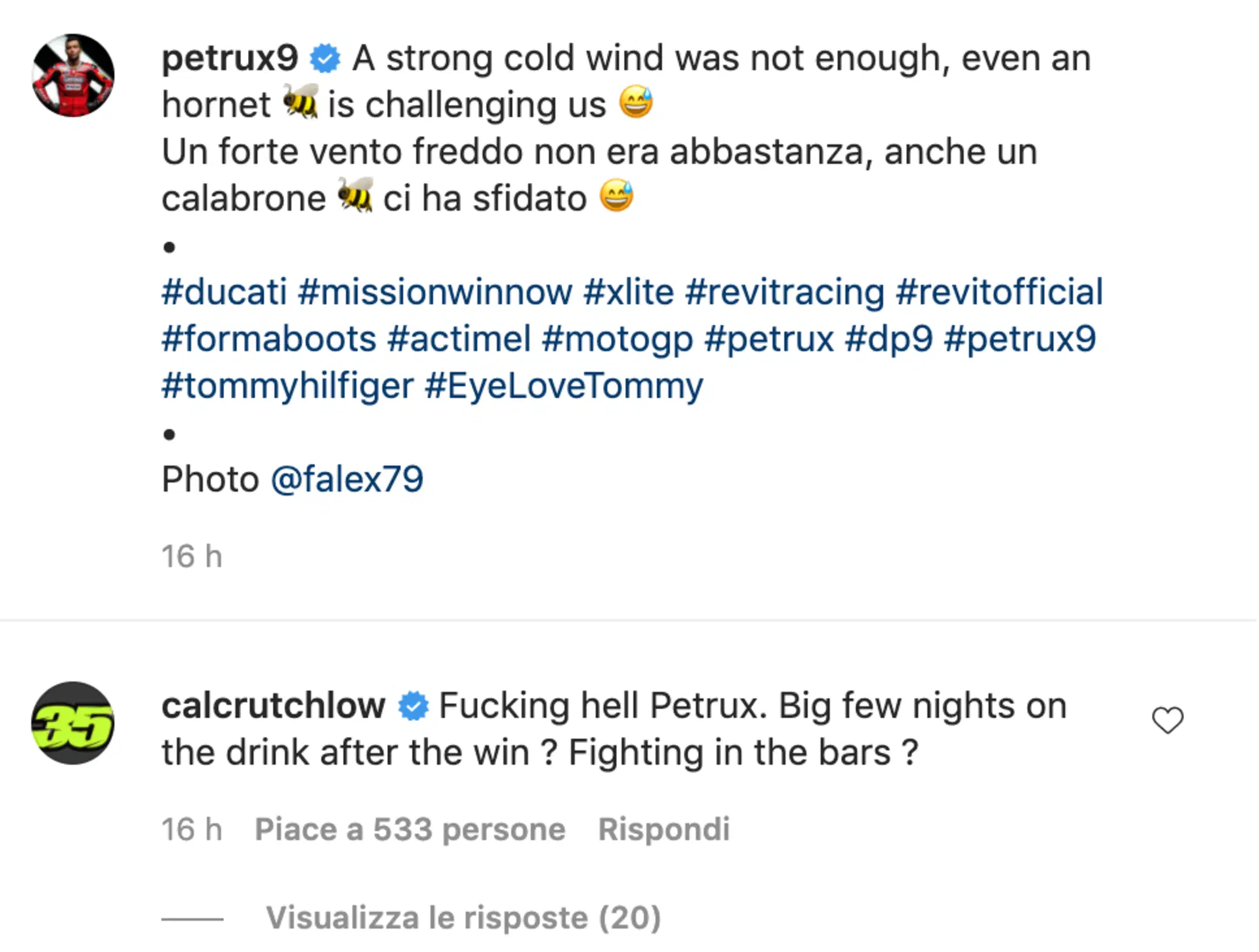Open the #tommyhilfiger hashtag
Viewport: 1259px width, 952px height.
pos(287,385)
